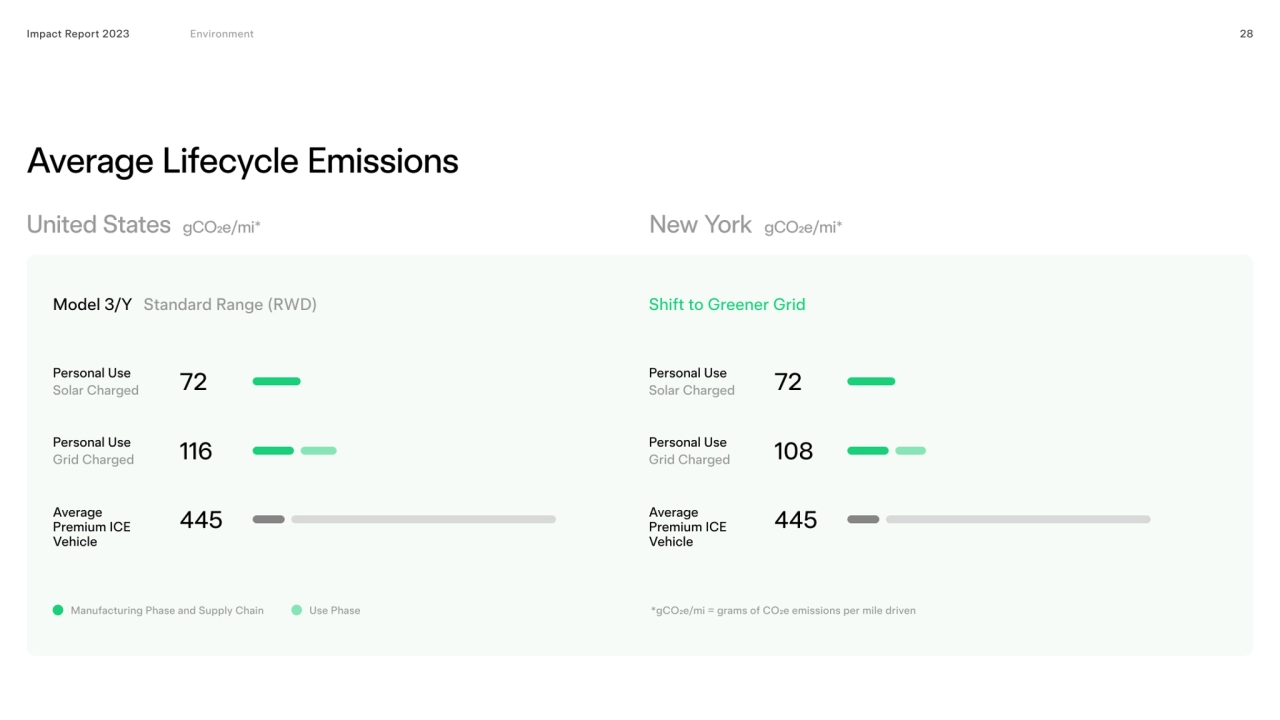Click the 'Impact Report 2023' header text
This screenshot has height=720, width=1280.
click(x=78, y=34)
